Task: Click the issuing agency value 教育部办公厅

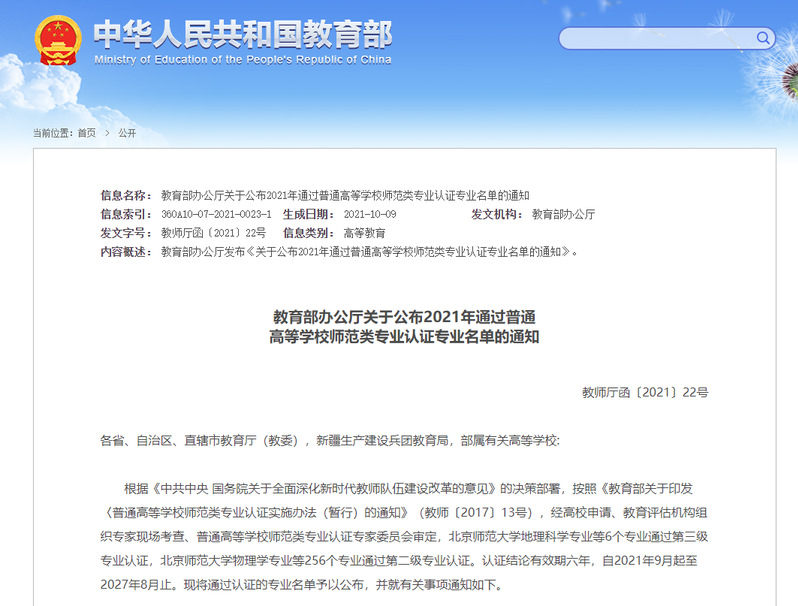Action: pyautogui.click(x=563, y=215)
